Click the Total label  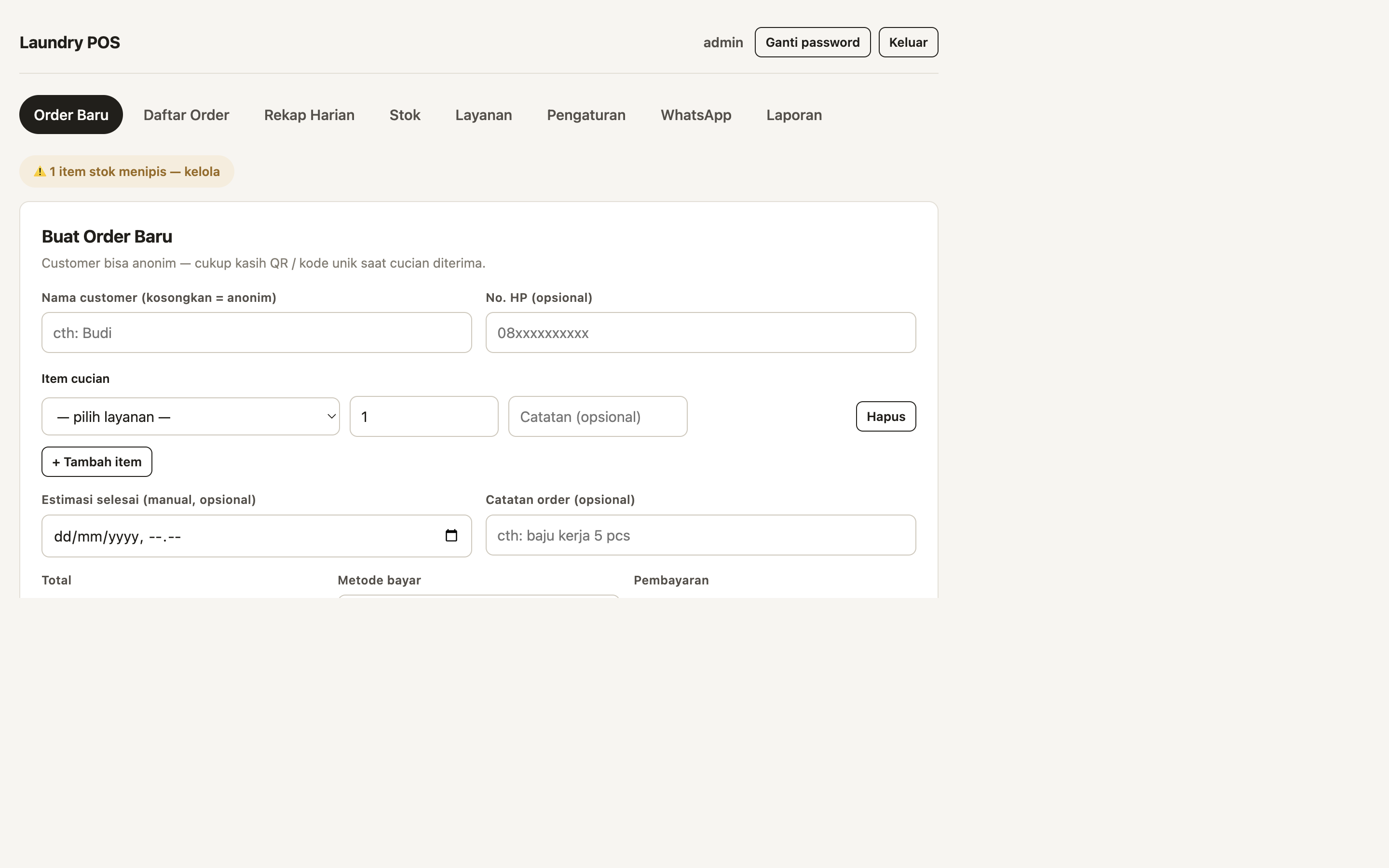56,581
